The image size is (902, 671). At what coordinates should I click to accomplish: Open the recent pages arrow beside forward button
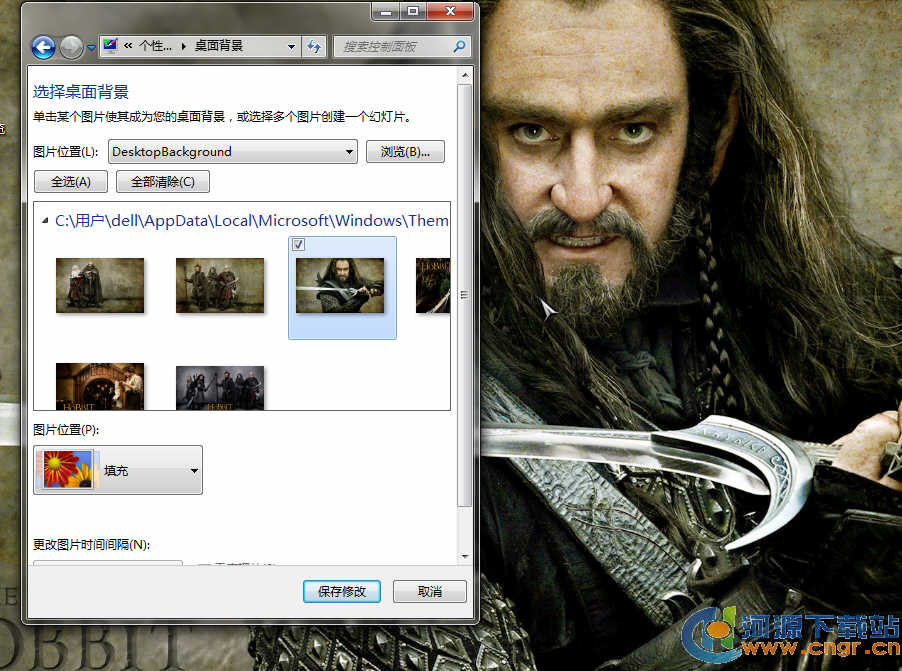[91, 48]
